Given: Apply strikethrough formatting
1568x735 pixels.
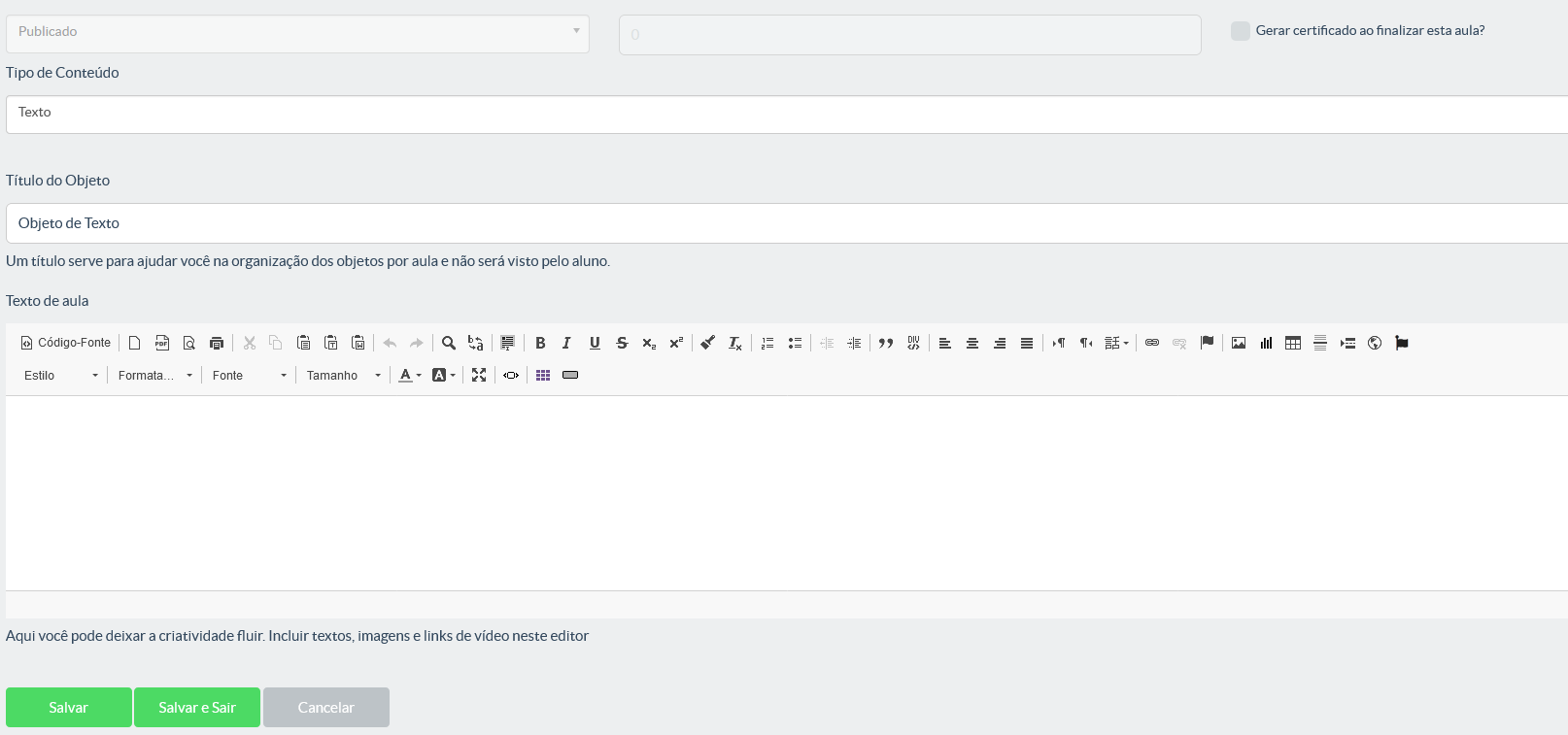Looking at the screenshot, I should click(x=622, y=343).
